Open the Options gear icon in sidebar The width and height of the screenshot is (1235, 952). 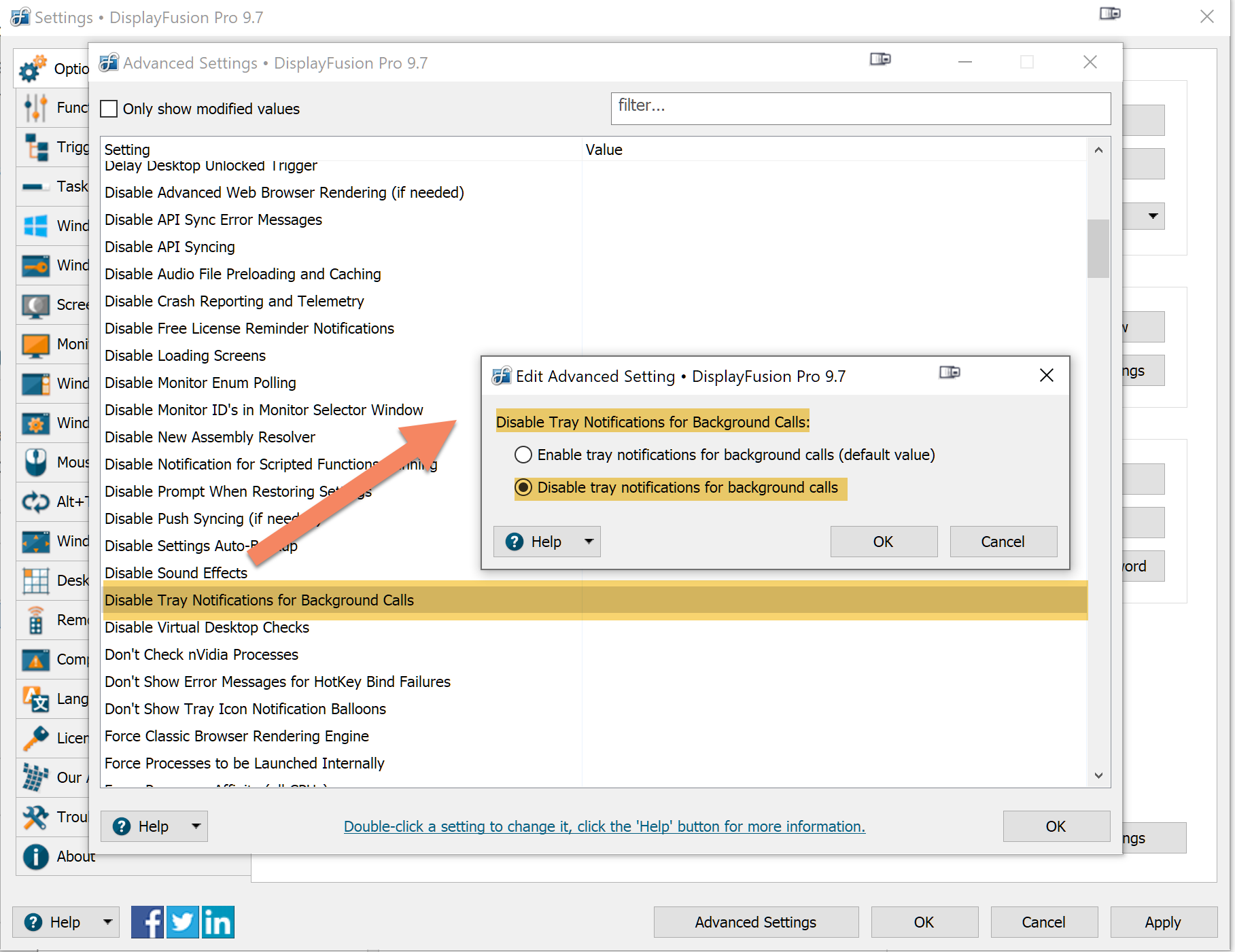pos(33,69)
